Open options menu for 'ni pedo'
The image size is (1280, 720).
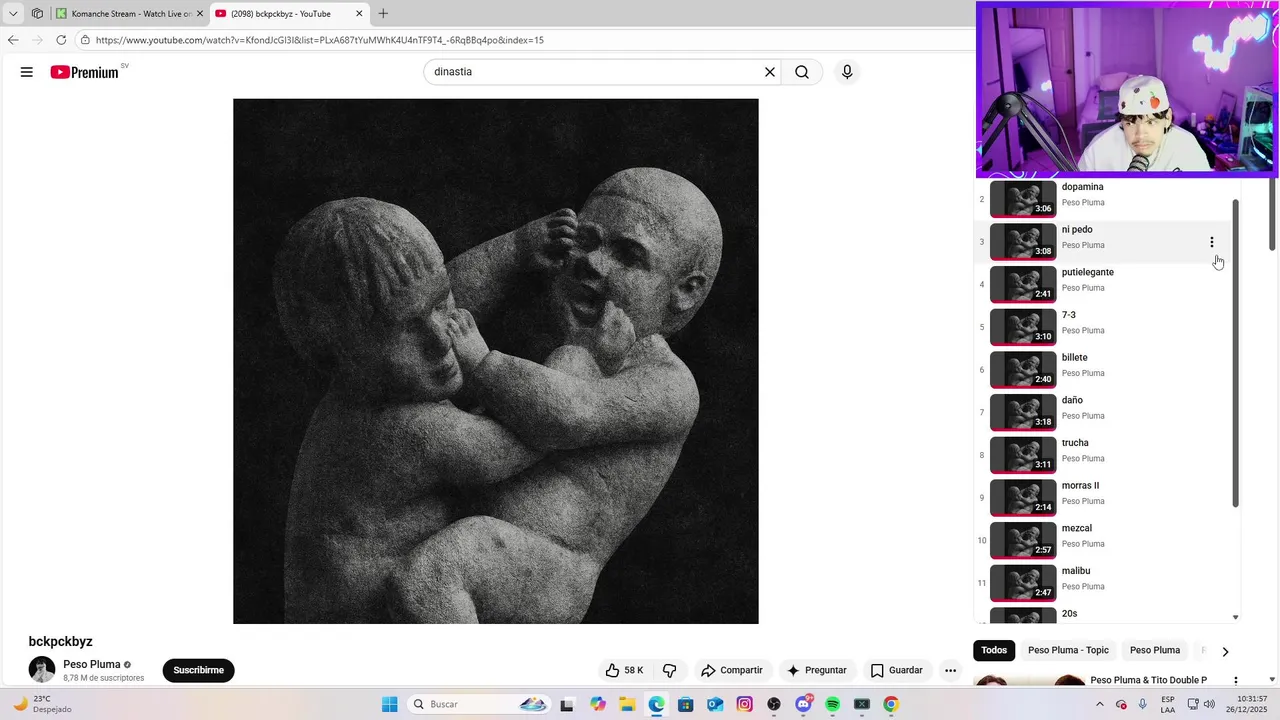pyautogui.click(x=1211, y=242)
